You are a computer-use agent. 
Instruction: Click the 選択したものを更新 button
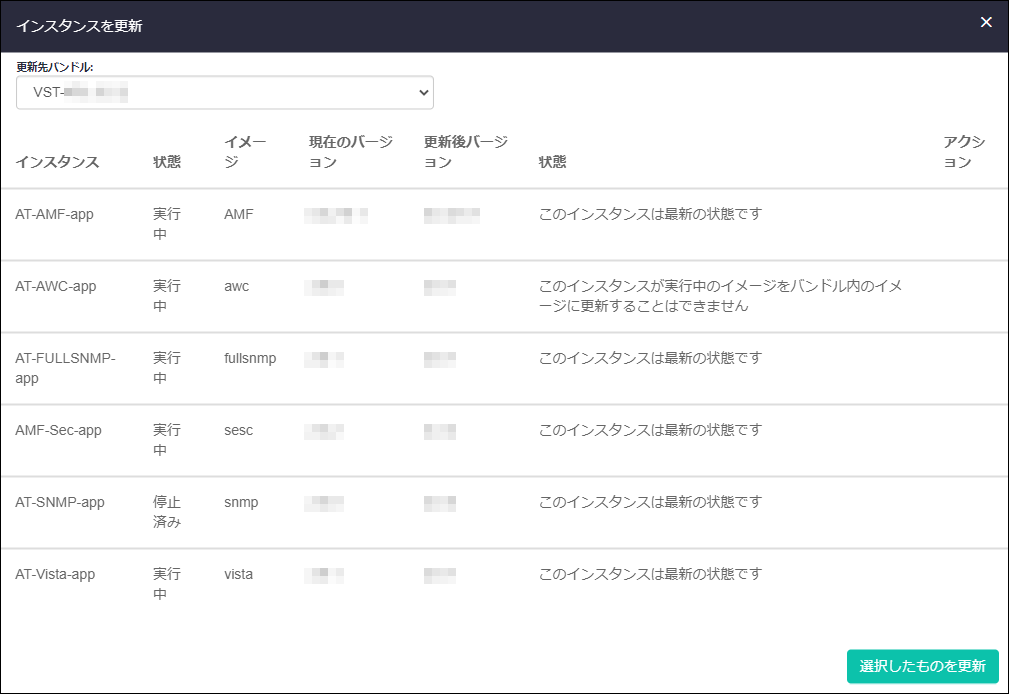(922, 666)
